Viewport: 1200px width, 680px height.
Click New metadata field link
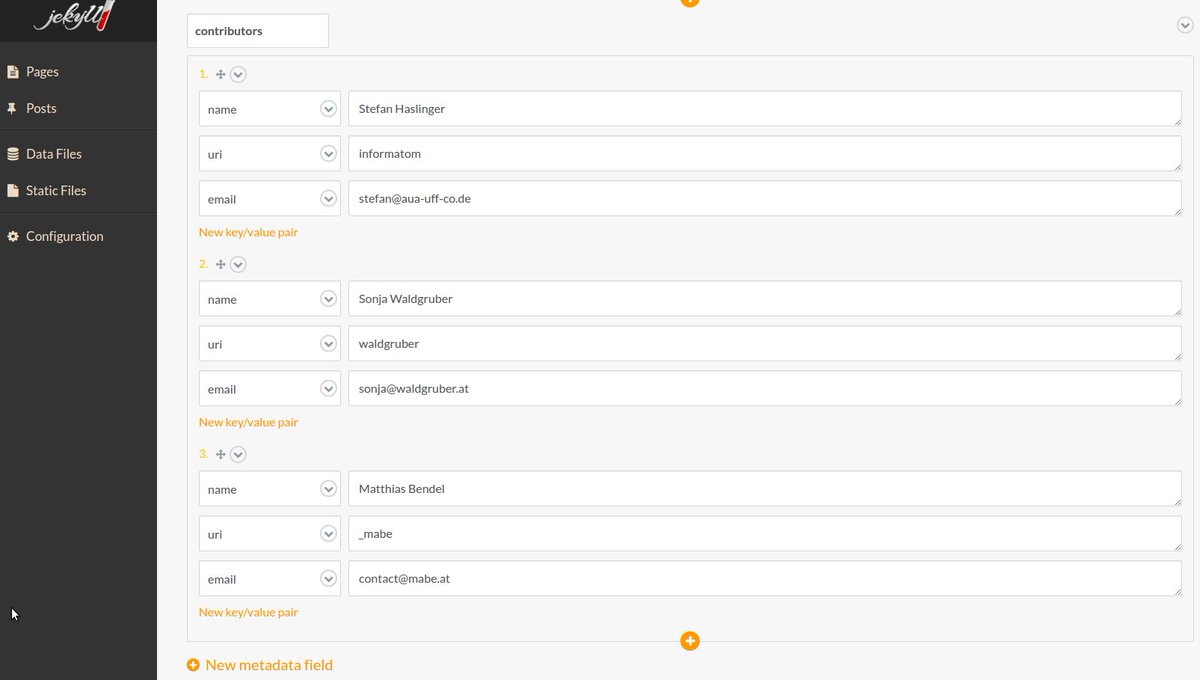tap(269, 665)
